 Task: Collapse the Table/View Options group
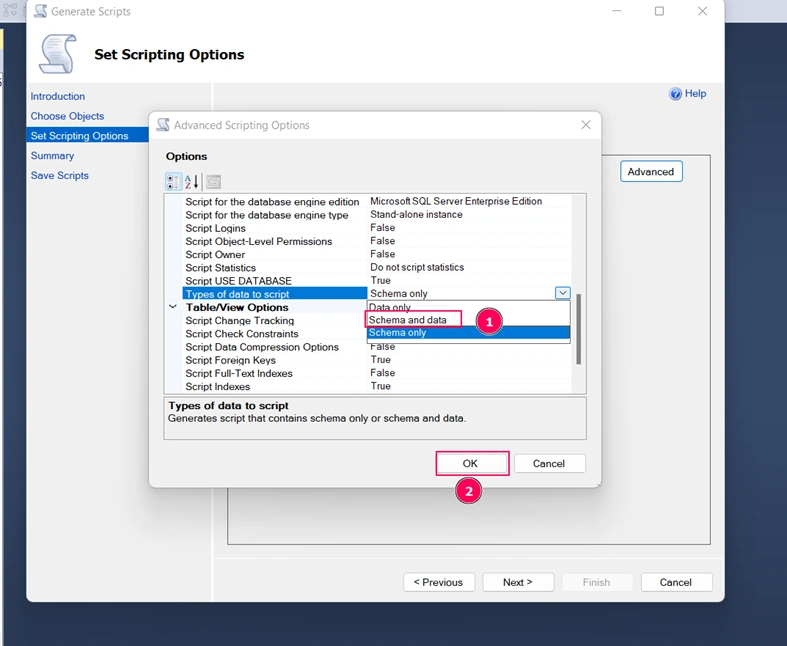click(173, 307)
